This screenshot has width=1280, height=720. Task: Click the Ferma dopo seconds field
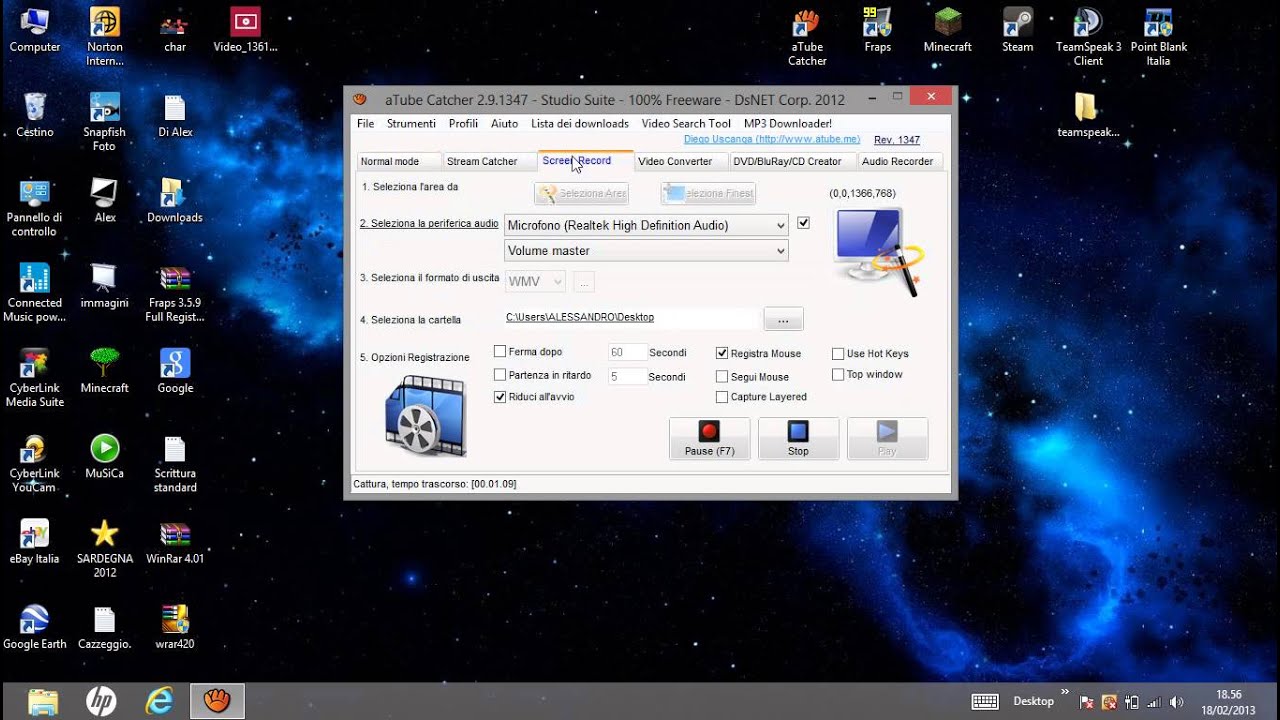point(627,353)
